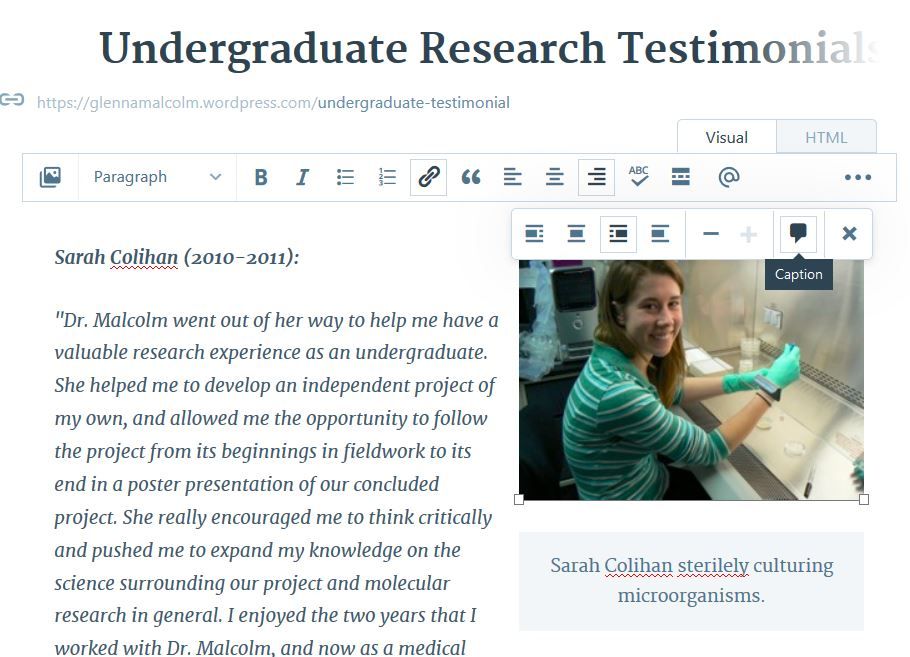Viewport: 910px width, 657px height.
Task: Align image left in image toolbar
Action: pyautogui.click(x=535, y=234)
